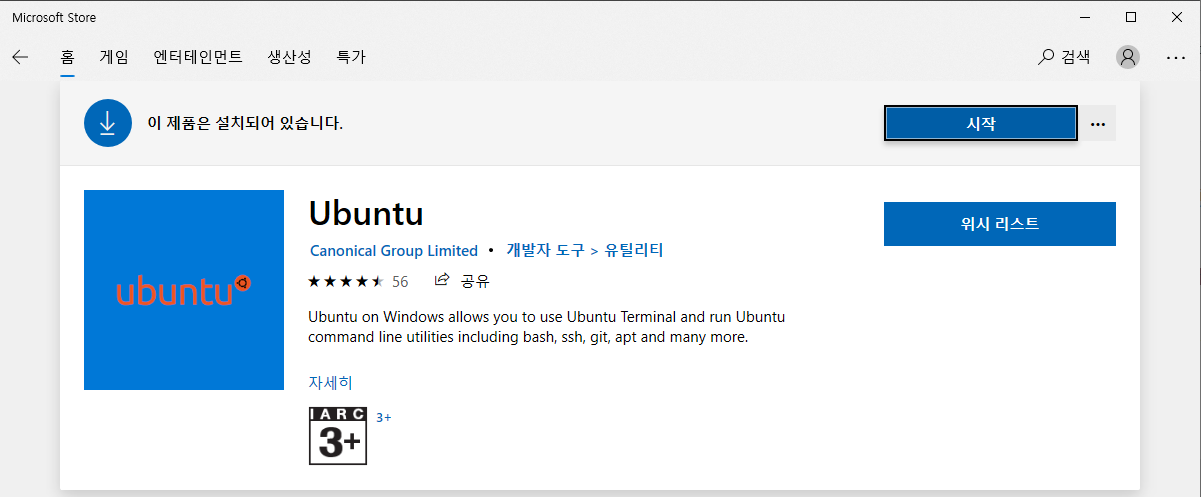Viewport: 1201px width, 497px height.
Task: Switch to the 게임 tab
Action: click(114, 57)
